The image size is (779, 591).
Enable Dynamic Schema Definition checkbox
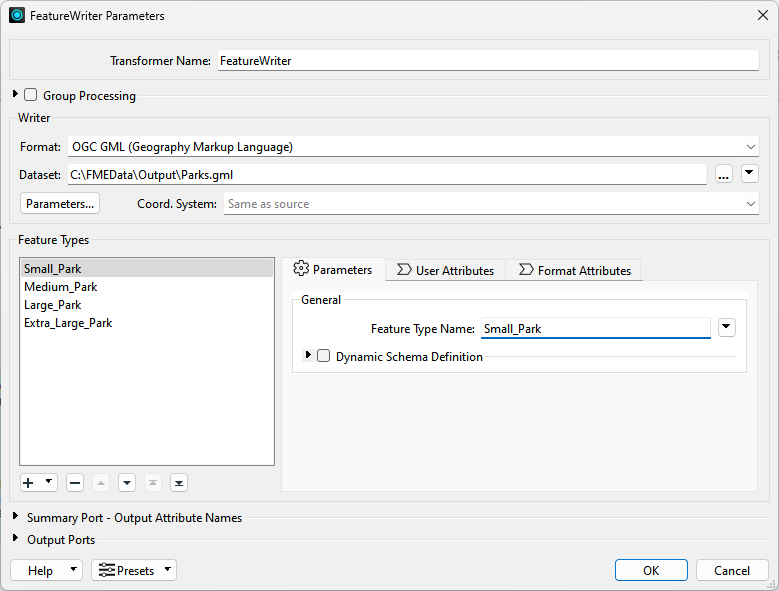(323, 356)
